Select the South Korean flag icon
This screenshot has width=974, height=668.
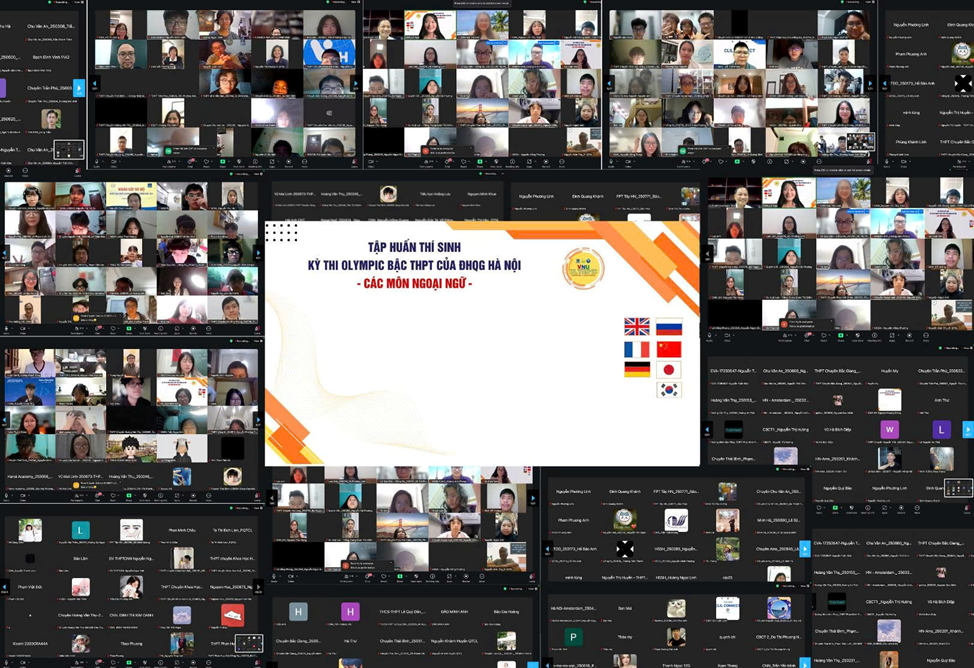tap(669, 390)
